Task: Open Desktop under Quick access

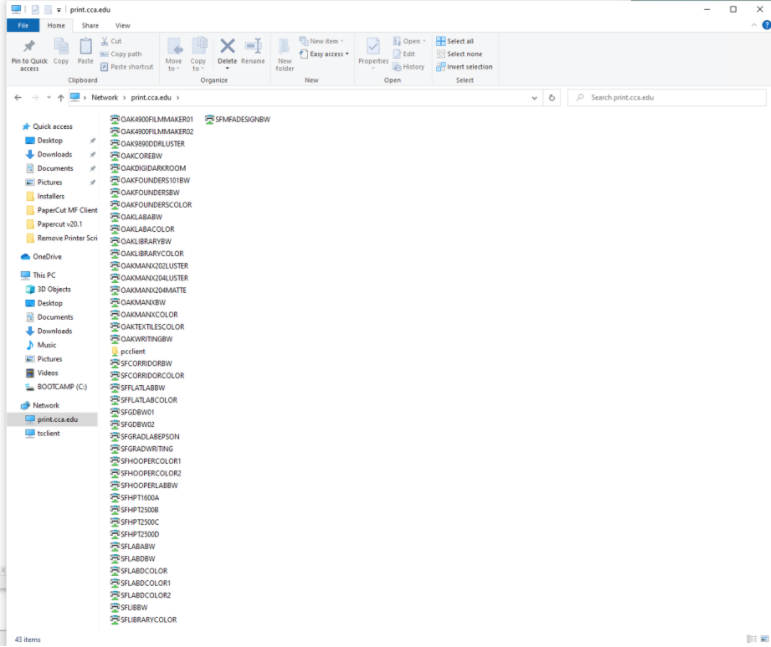Action: pos(50,141)
